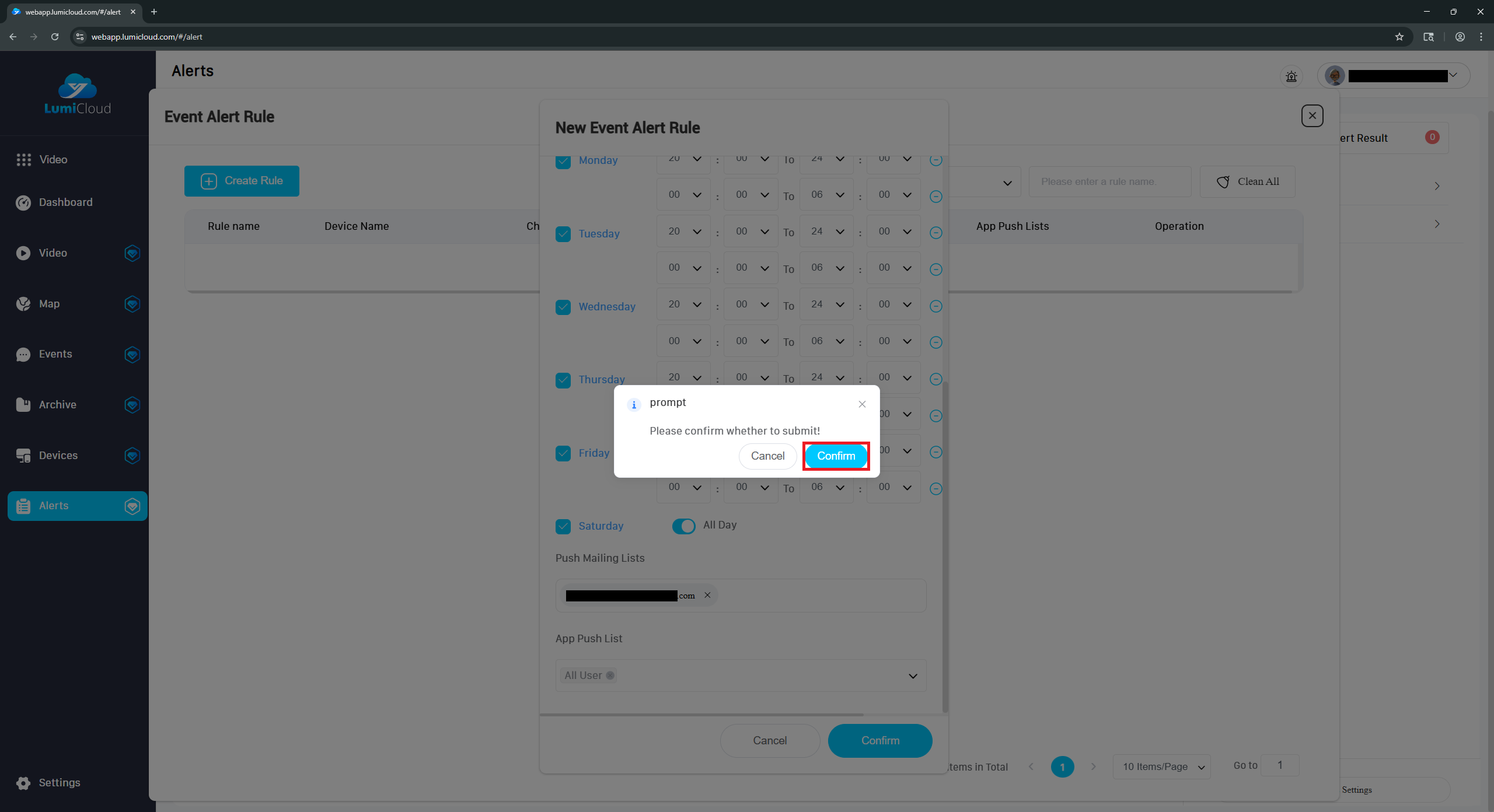Click the Dashboard gauge icon in sidebar
The height and width of the screenshot is (812, 1494).
[x=23, y=202]
